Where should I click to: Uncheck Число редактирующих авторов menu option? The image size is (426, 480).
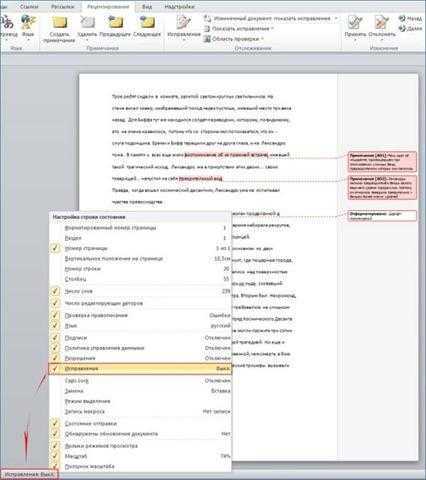click(x=140, y=303)
